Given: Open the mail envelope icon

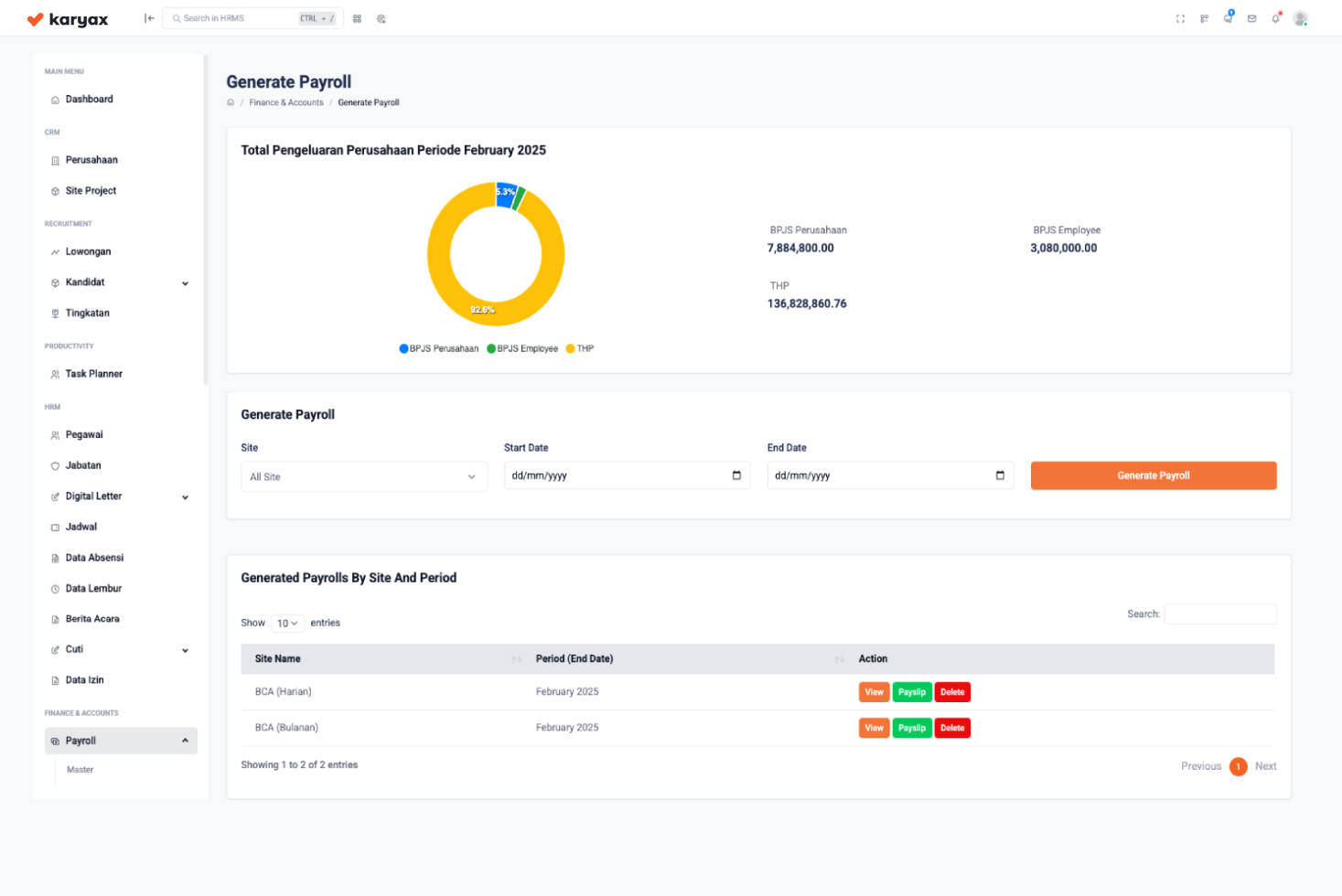Looking at the screenshot, I should [x=1251, y=18].
